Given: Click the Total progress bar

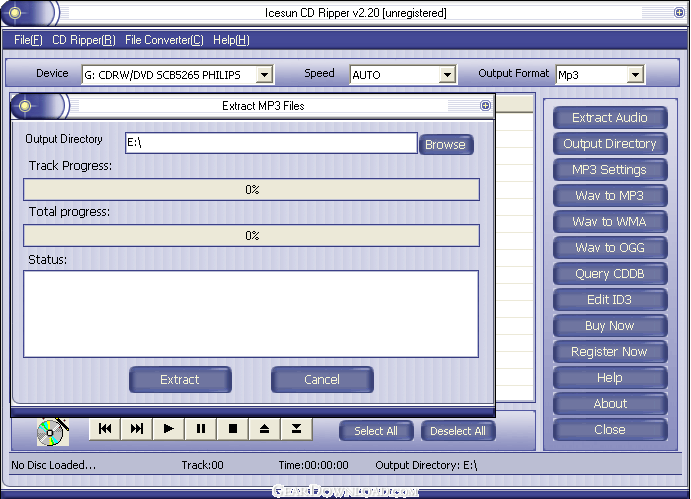Looking at the screenshot, I should point(251,235).
